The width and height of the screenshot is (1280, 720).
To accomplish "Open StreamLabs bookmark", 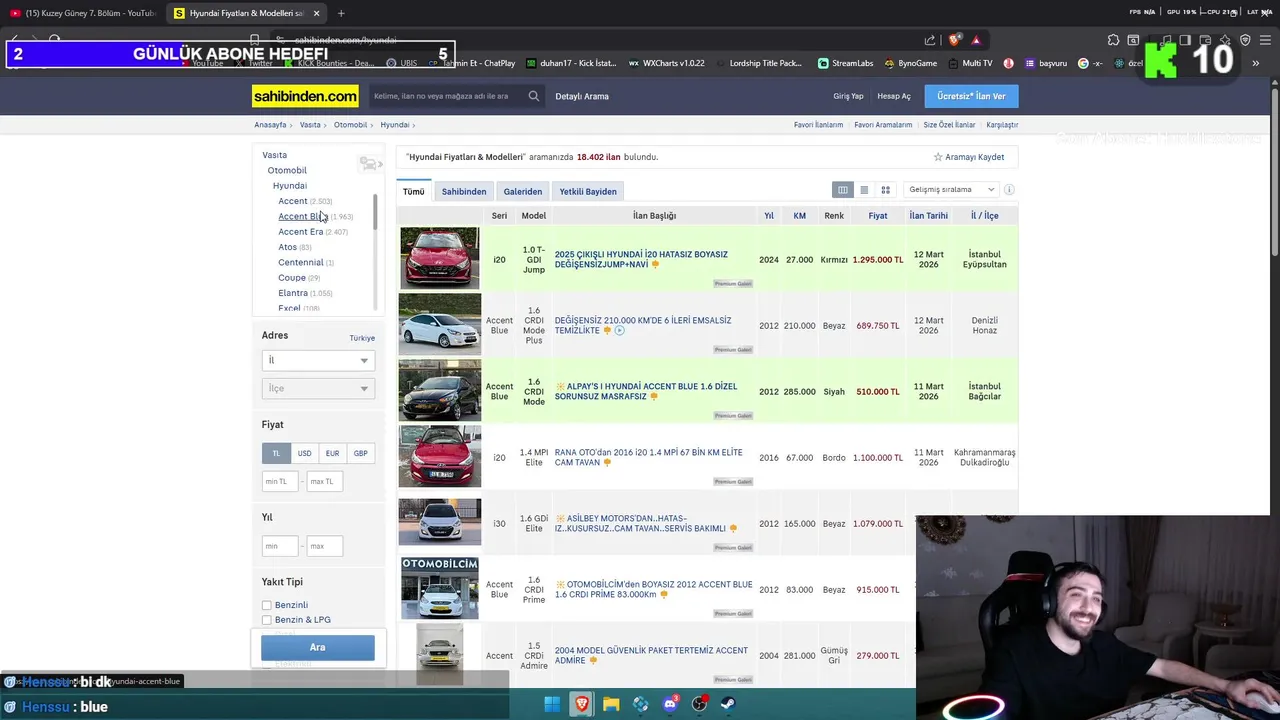I will pyautogui.click(x=845, y=63).
